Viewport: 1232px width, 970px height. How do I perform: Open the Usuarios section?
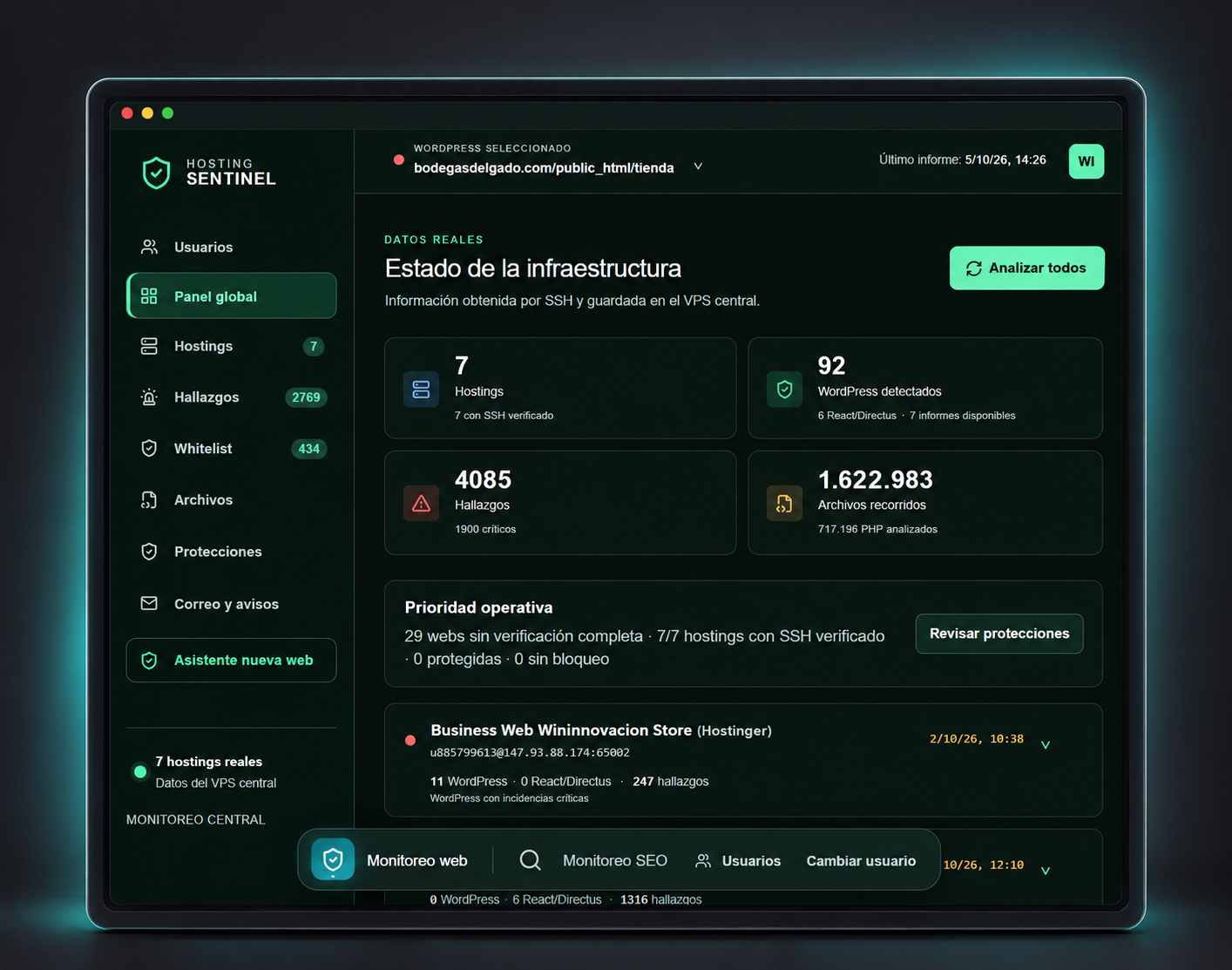click(x=232, y=248)
